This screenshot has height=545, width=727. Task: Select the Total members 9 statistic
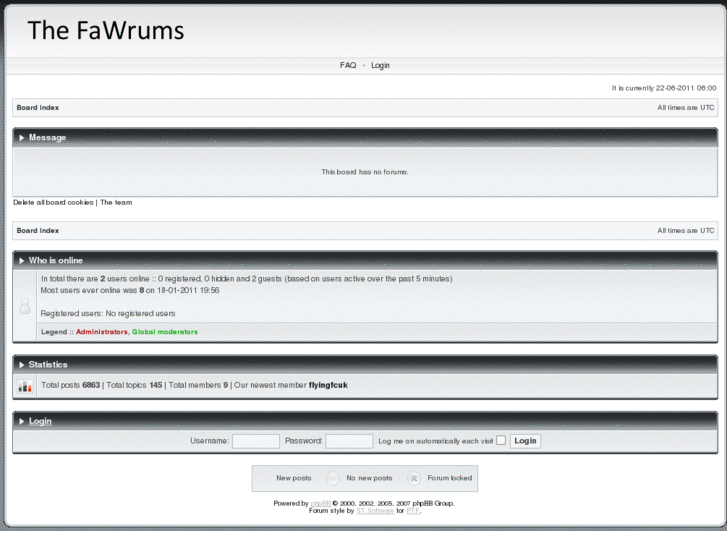click(x=198, y=385)
